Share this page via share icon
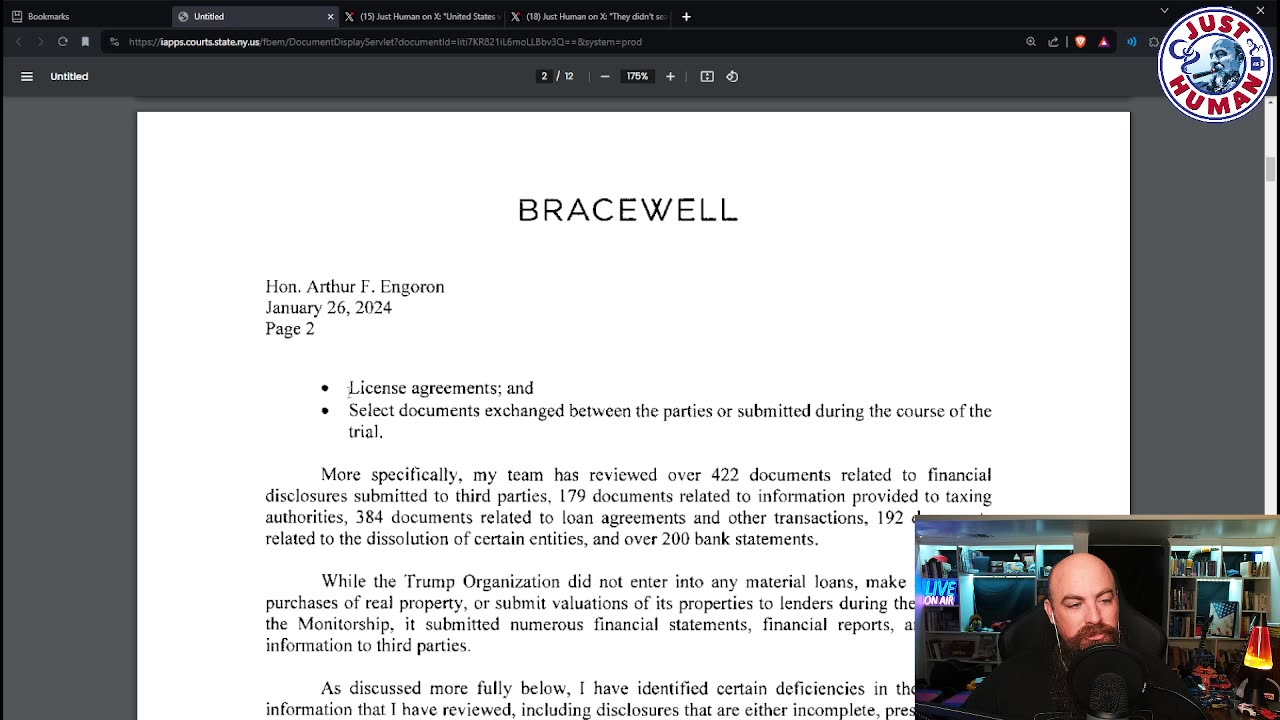This screenshot has height=720, width=1280. (1053, 42)
